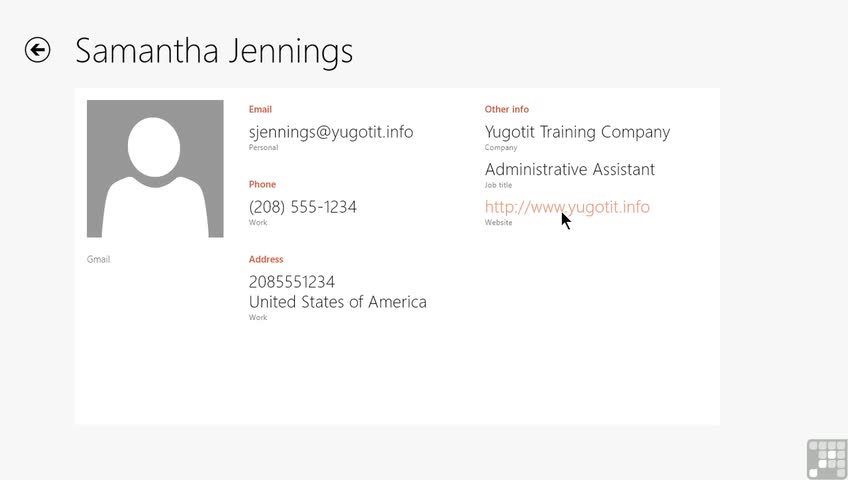
Task: Click the Other info section header
Action: click(507, 110)
